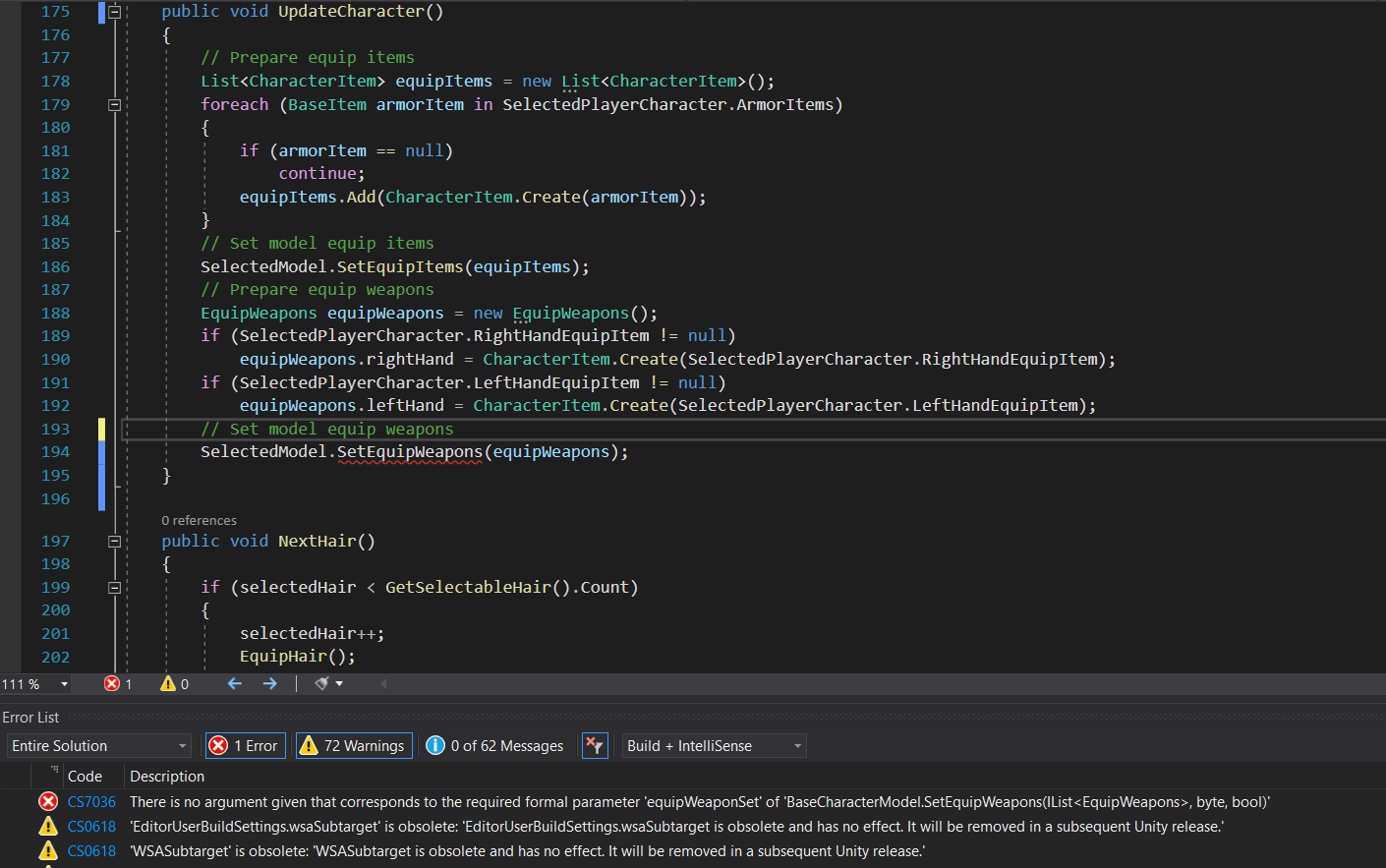Click the CS7036 error code link
Image resolution: width=1386 pixels, height=868 pixels.
pos(89,801)
